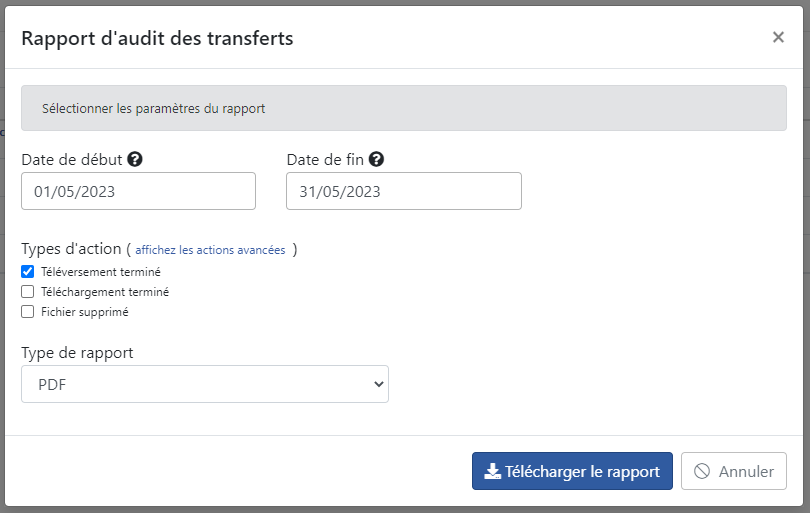Click the Date de début field 01/05/2023

138,191
